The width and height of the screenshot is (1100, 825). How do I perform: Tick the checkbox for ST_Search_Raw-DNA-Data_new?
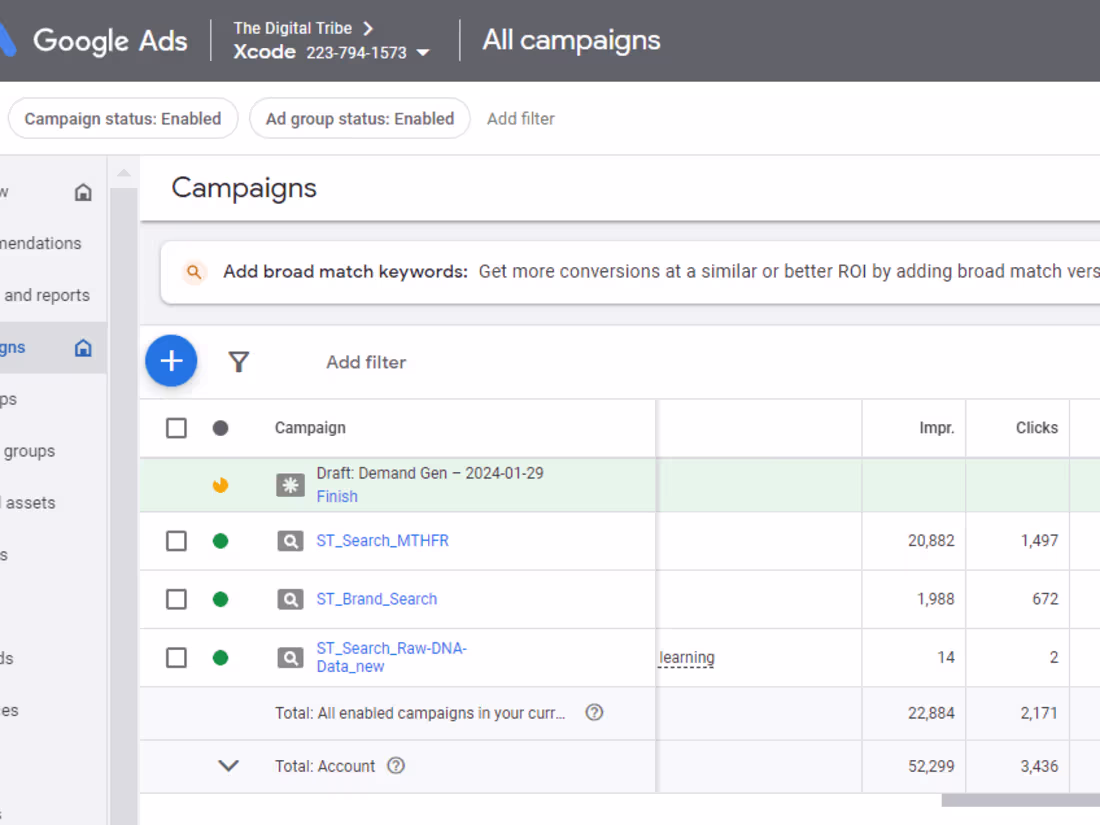coord(176,657)
